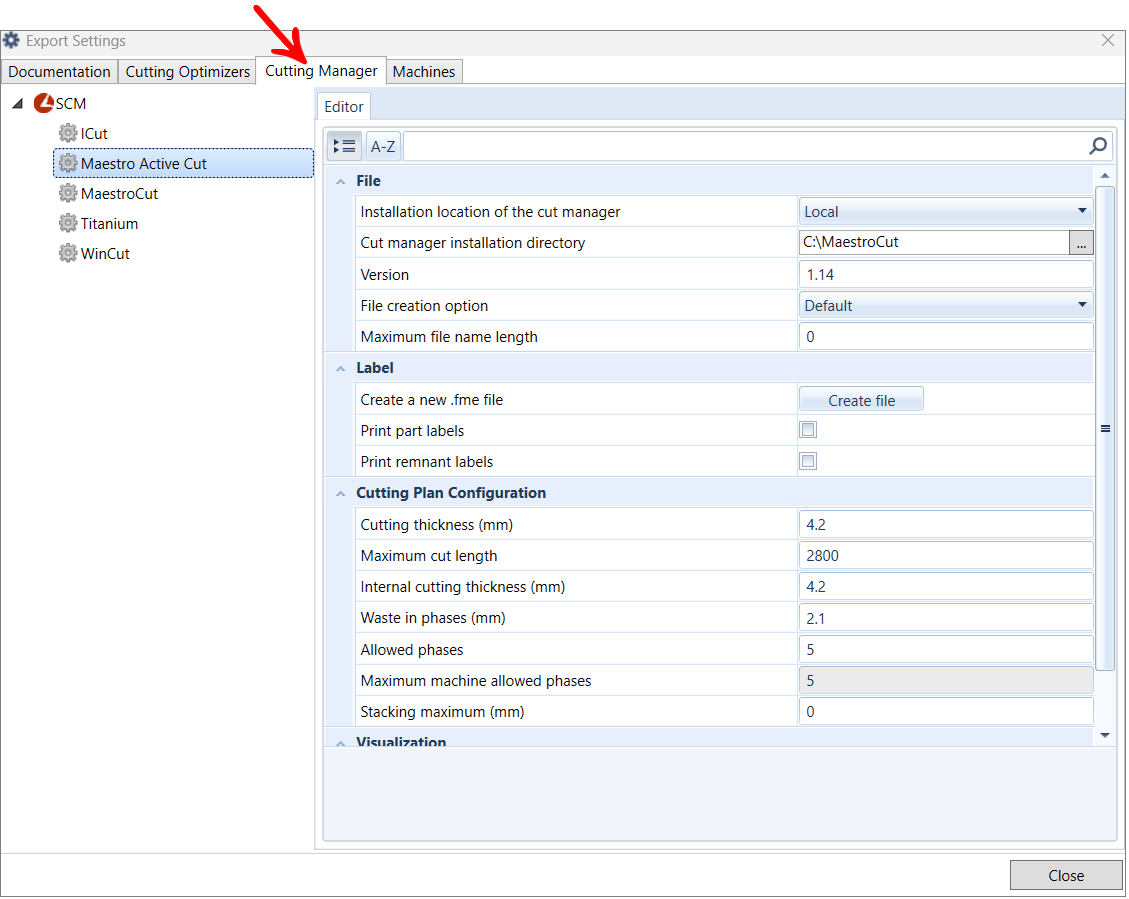This screenshot has height=899, width=1129.
Task: Click the gear icon beside ICut
Action: [x=68, y=133]
